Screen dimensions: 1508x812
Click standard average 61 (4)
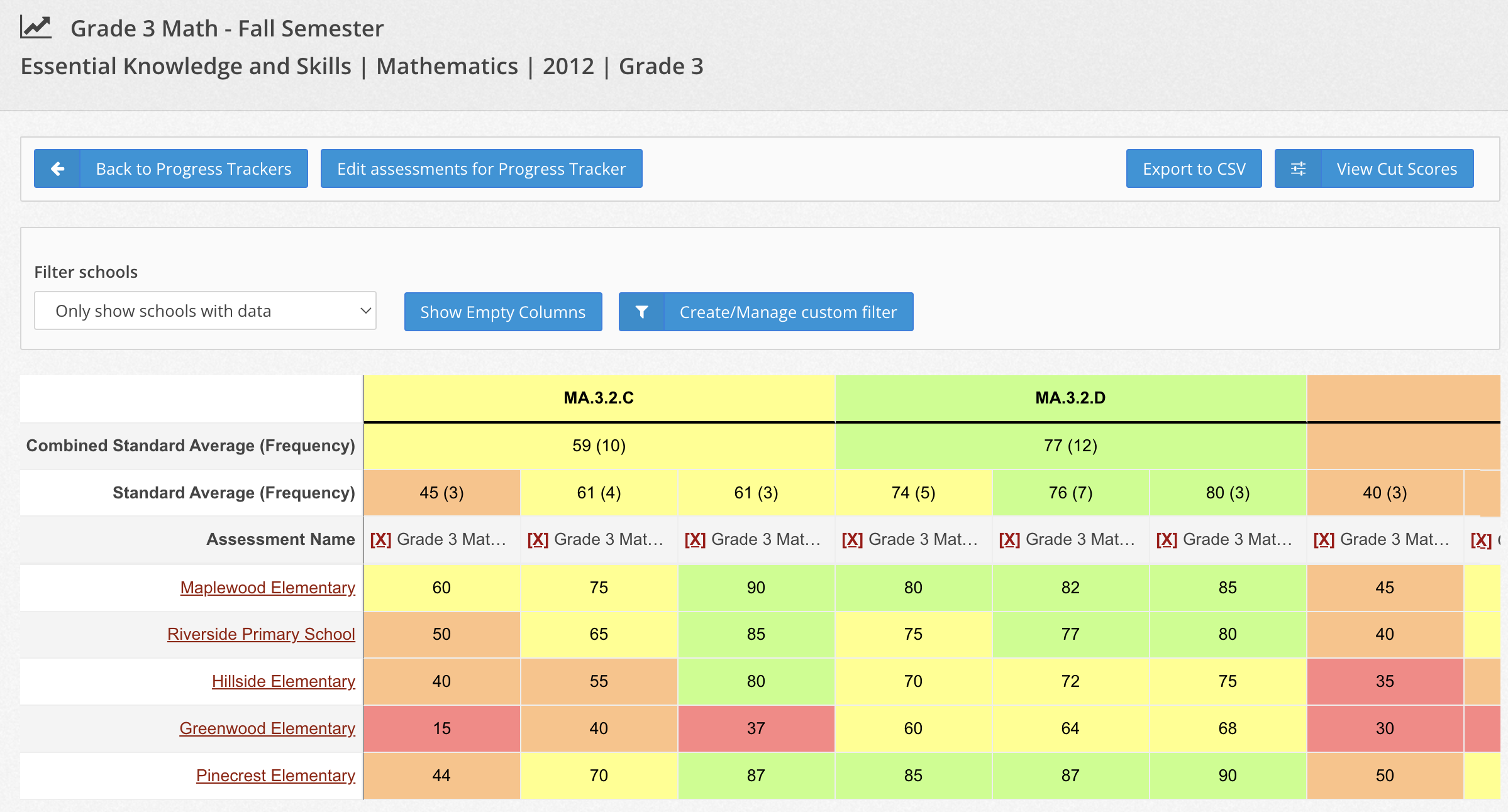[599, 493]
